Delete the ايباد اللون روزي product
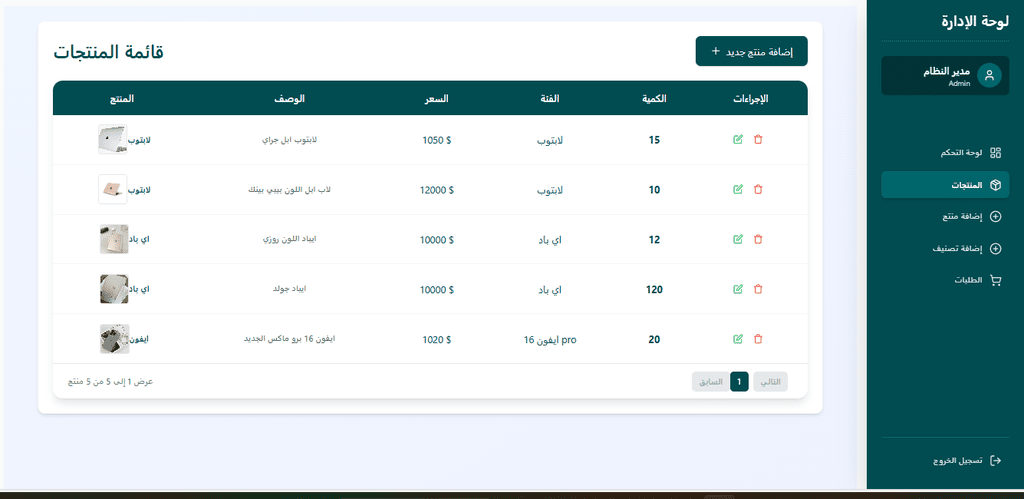The image size is (1024, 499). coord(758,239)
